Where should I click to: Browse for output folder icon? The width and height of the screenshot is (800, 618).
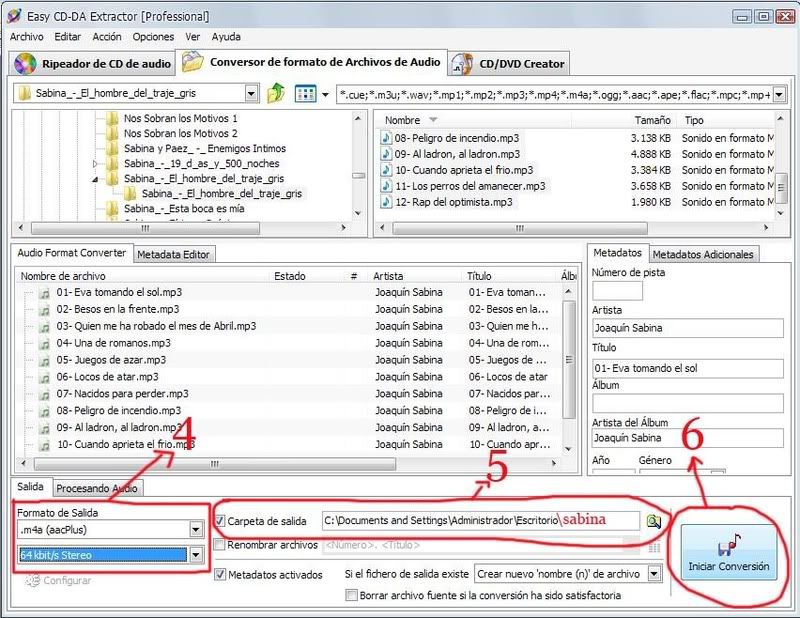pos(654,521)
